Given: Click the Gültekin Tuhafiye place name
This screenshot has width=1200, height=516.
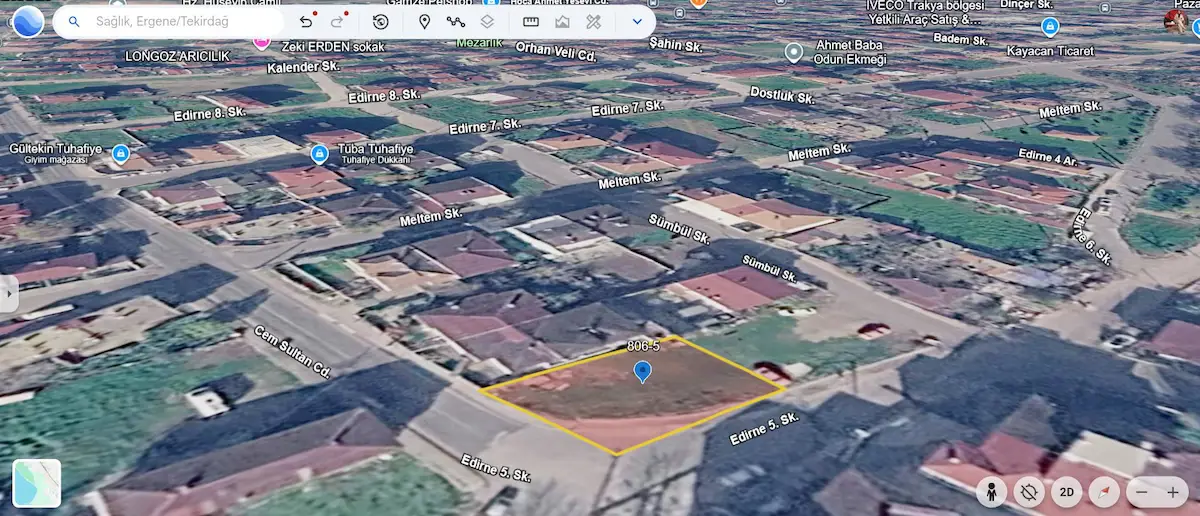Looking at the screenshot, I should tap(55, 147).
